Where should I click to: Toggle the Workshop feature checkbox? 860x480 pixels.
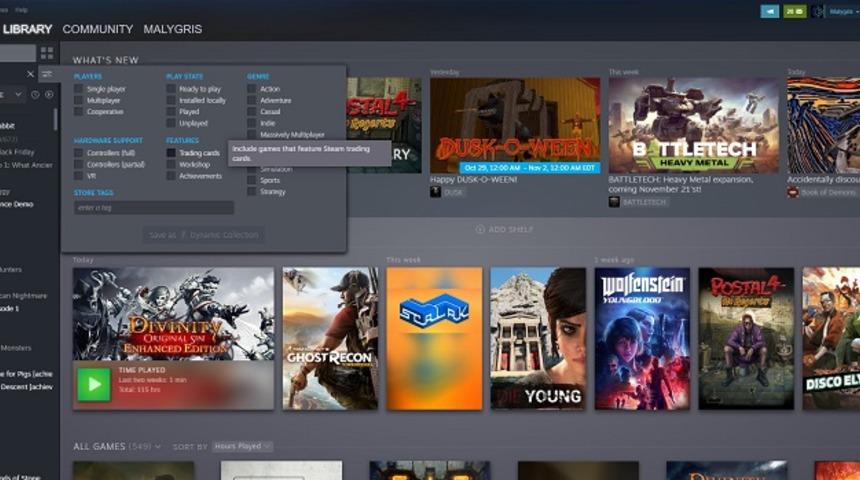[x=171, y=165]
